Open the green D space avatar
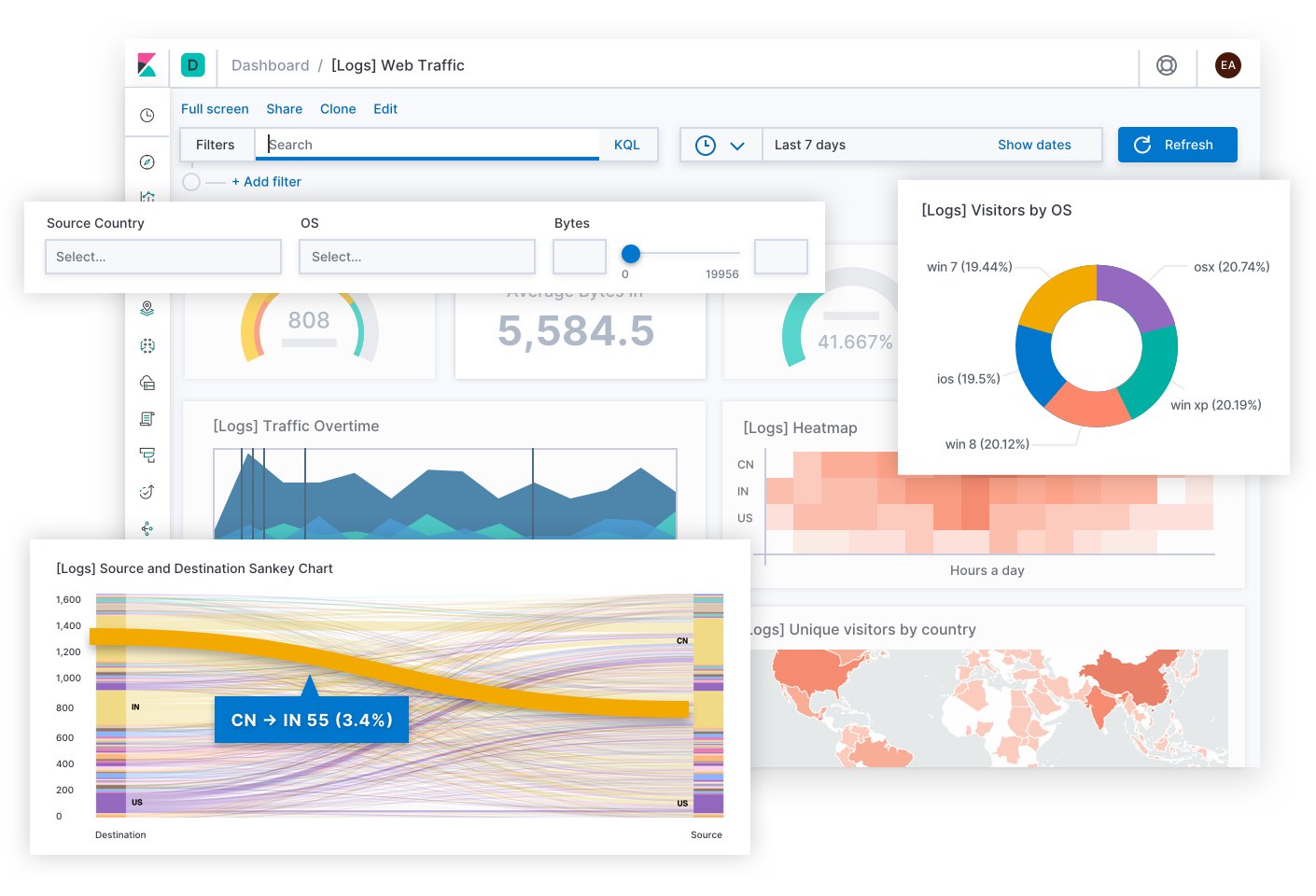 [192, 64]
